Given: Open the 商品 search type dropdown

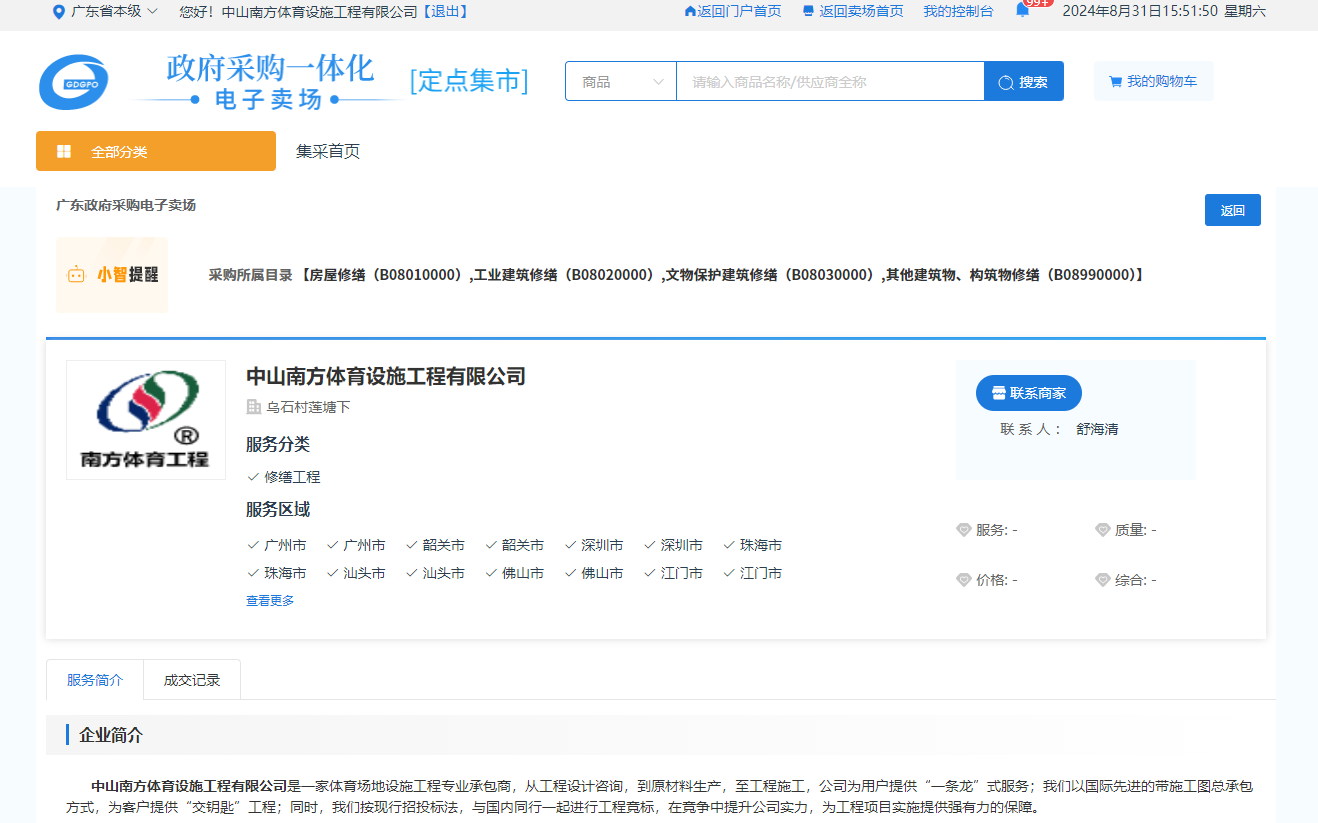Looking at the screenshot, I should coord(621,82).
